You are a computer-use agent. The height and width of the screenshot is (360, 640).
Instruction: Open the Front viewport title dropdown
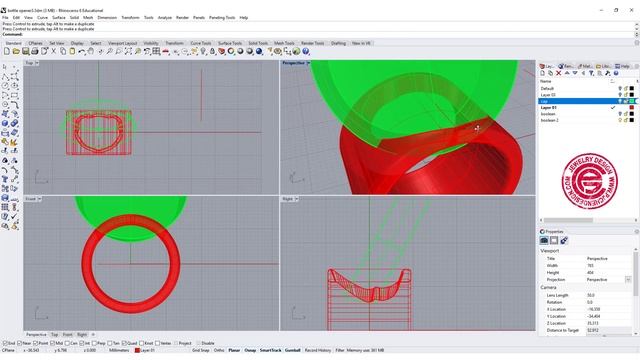pos(40,199)
